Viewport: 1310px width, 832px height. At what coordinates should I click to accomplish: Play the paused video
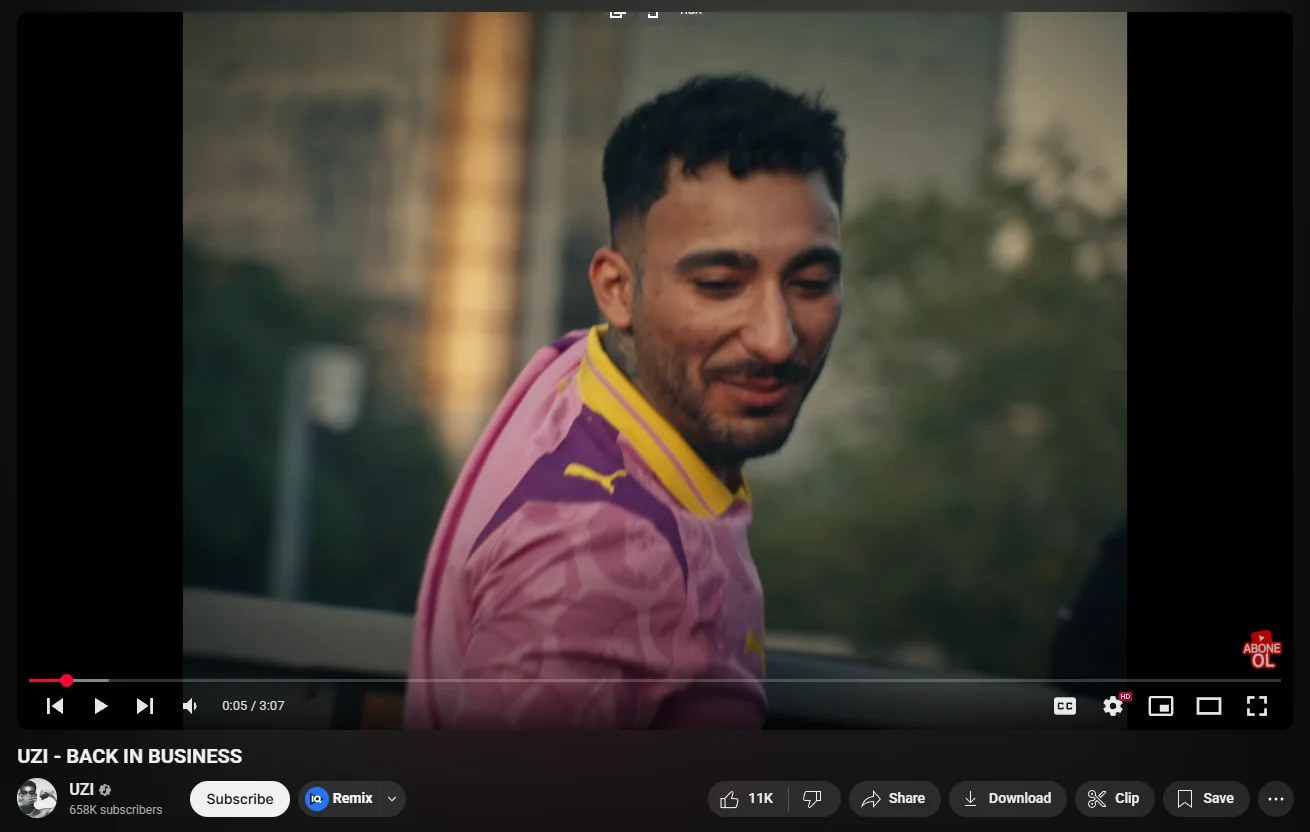coord(100,706)
